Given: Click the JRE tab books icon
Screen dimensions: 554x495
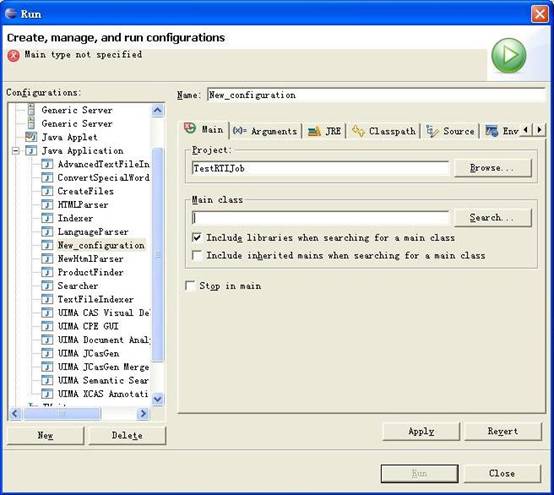Looking at the screenshot, I should coord(314,131).
